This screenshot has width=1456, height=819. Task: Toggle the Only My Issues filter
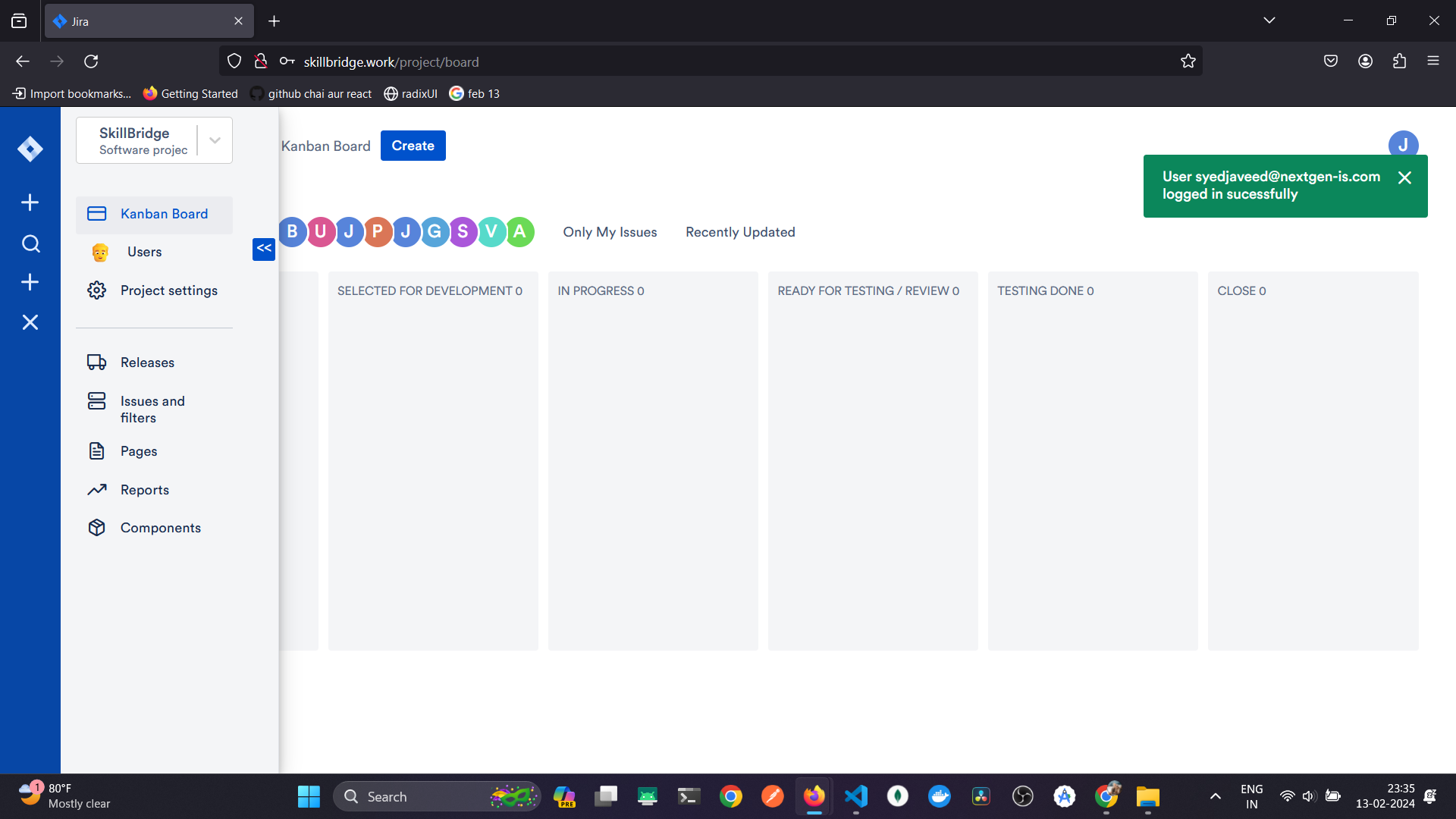[x=610, y=232]
